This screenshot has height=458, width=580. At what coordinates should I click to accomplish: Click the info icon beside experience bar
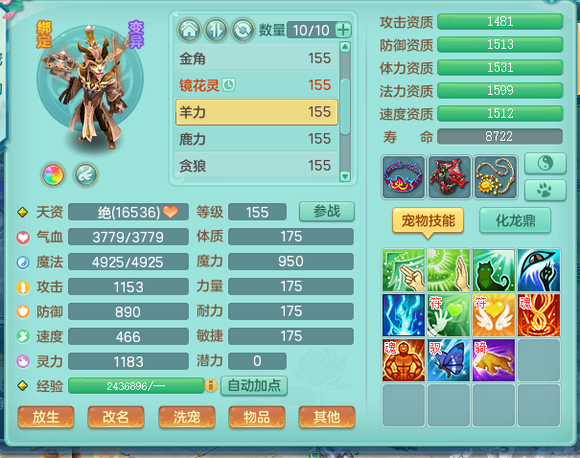click(211, 385)
